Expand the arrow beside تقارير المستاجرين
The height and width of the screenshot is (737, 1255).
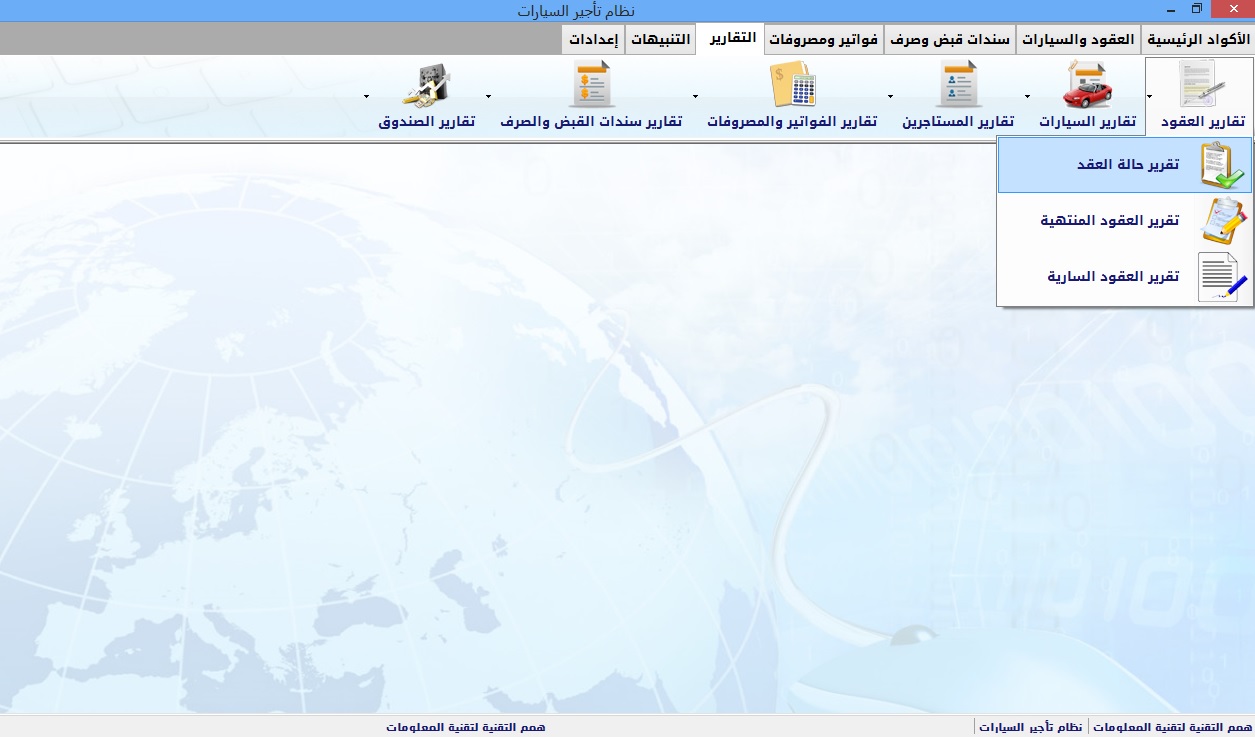(x=891, y=96)
